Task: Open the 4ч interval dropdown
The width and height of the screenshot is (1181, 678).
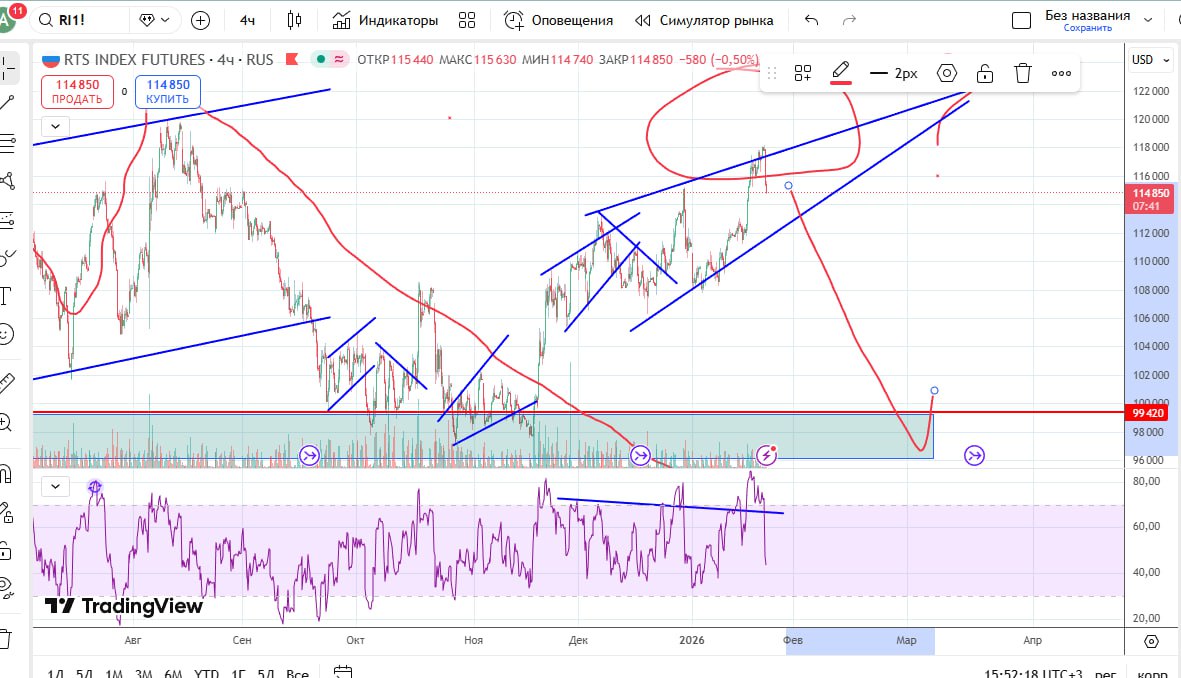Action: tap(247, 20)
